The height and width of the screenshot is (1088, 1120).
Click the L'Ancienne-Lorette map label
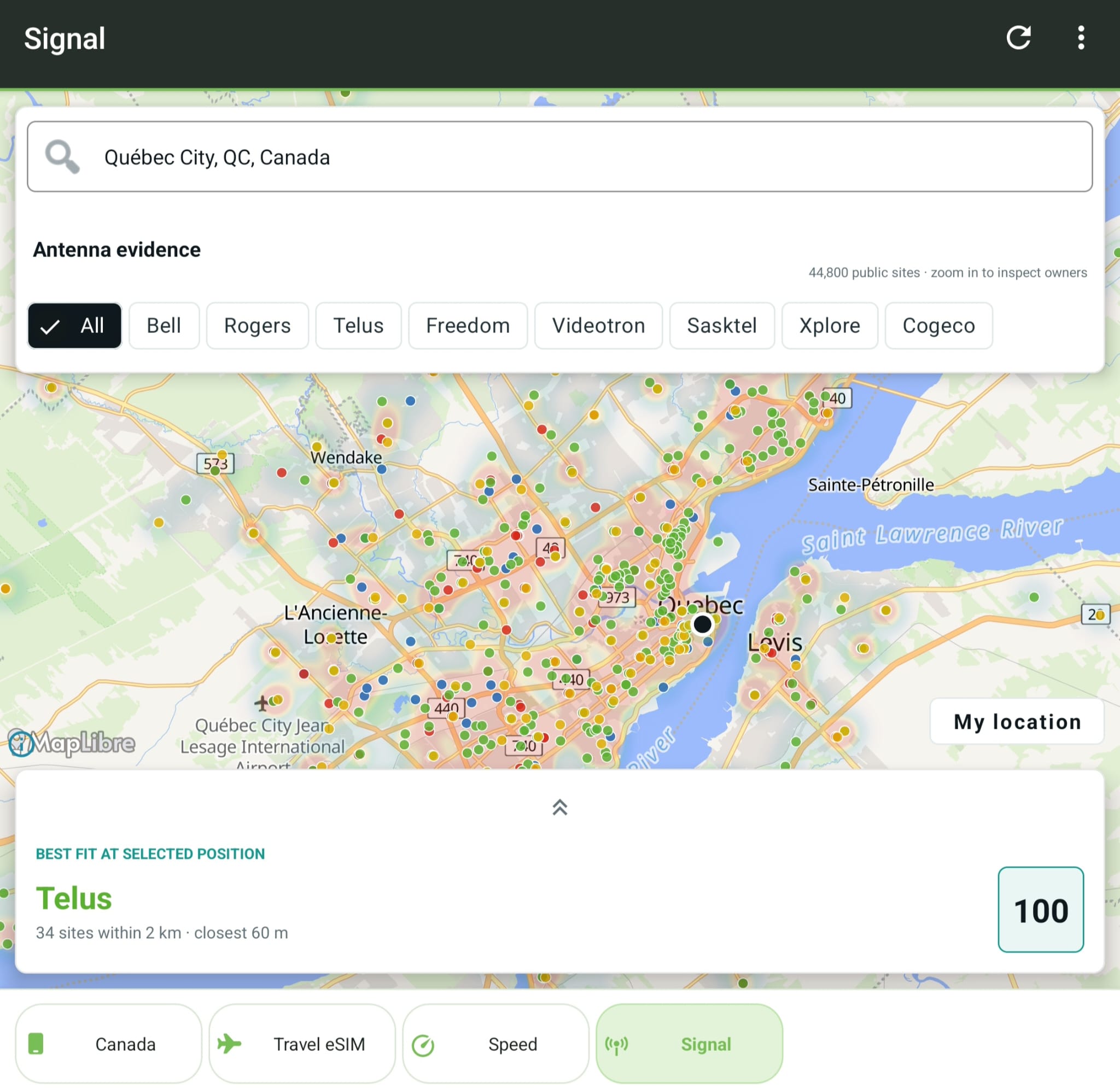(335, 624)
